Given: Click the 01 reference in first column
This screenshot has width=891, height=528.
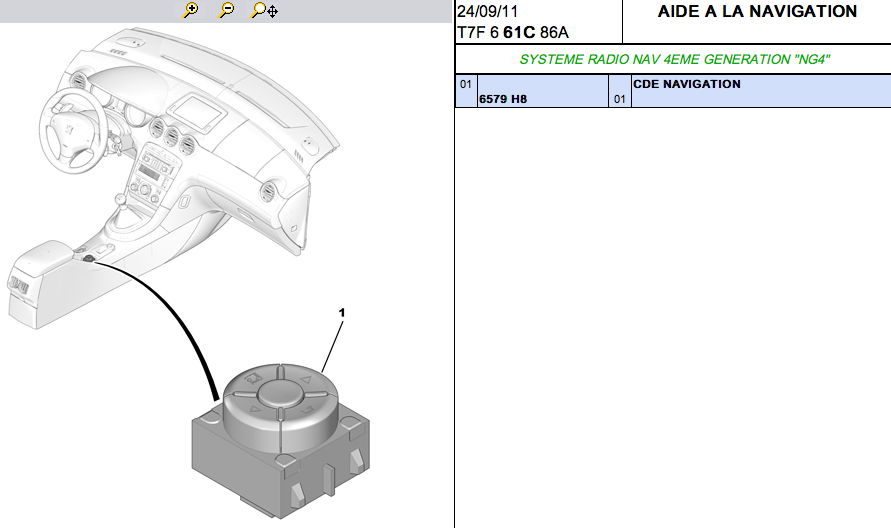Looking at the screenshot, I should pos(465,85).
